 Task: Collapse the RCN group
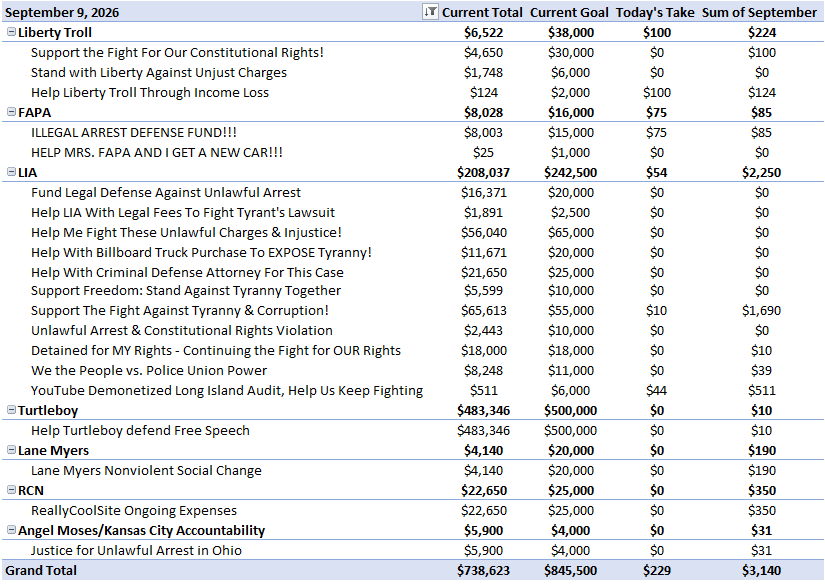click(x=11, y=490)
